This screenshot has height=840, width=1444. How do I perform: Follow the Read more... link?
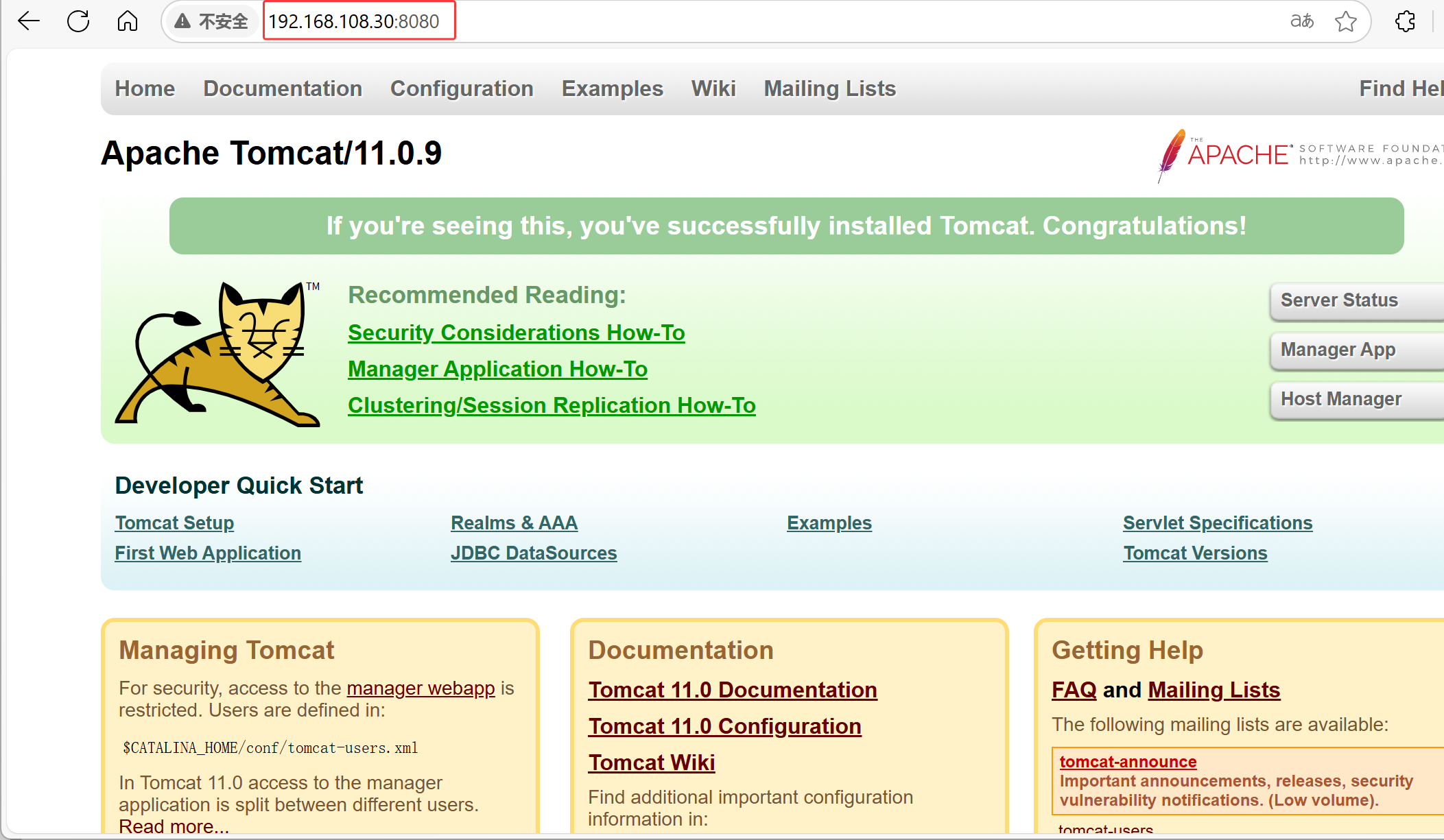(174, 826)
